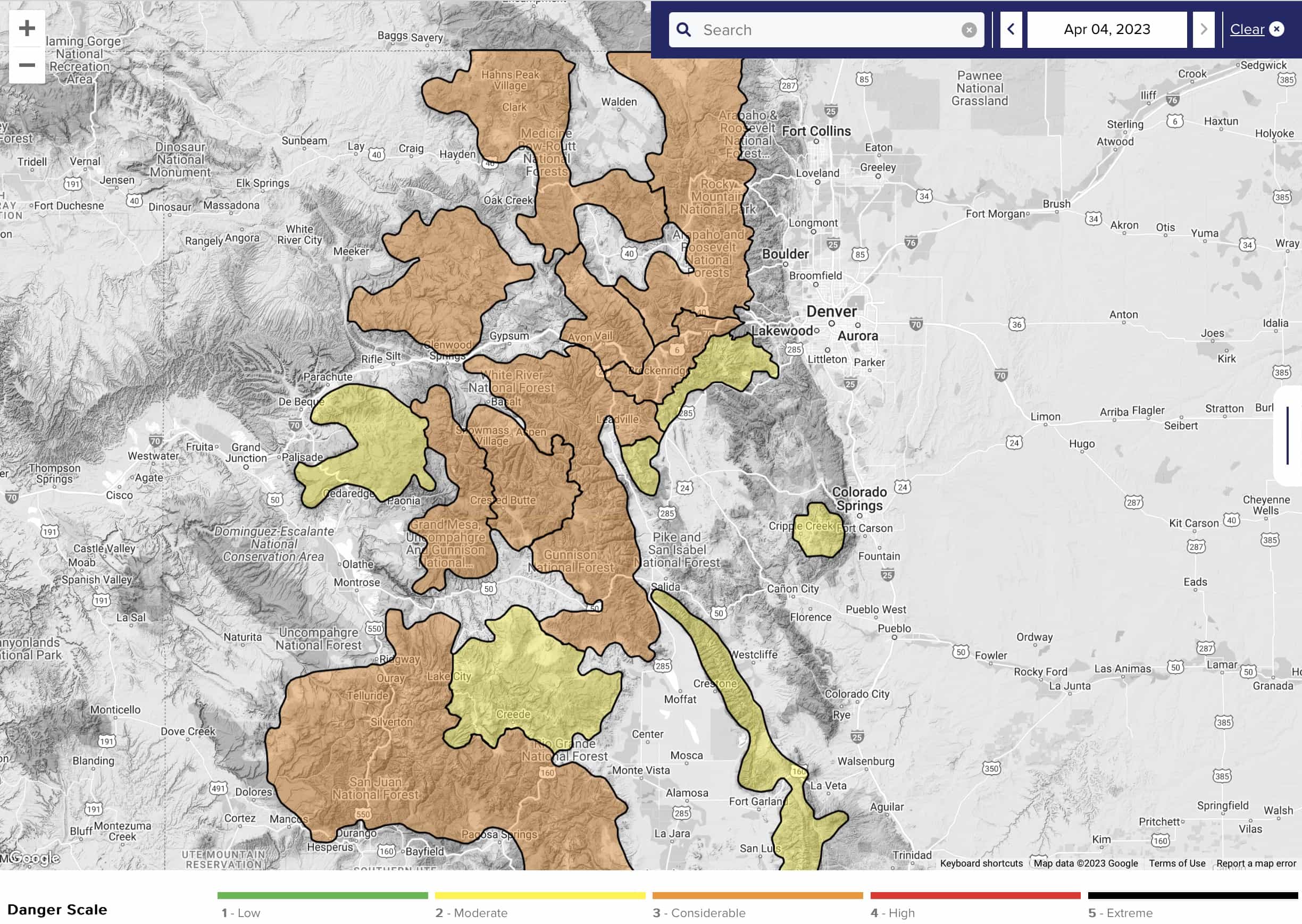This screenshot has height=924, width=1302.
Task: Click the Fort Collins label
Action: 816,131
